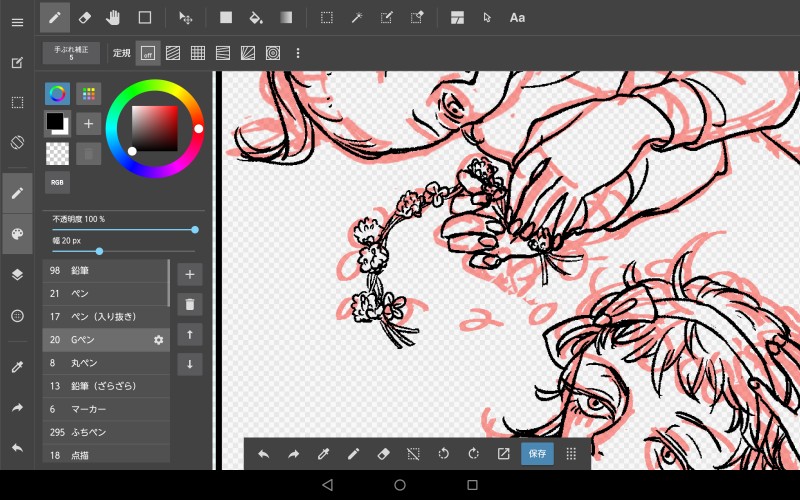Open the Gペン brush settings gear
The width and height of the screenshot is (800, 500).
click(x=159, y=340)
